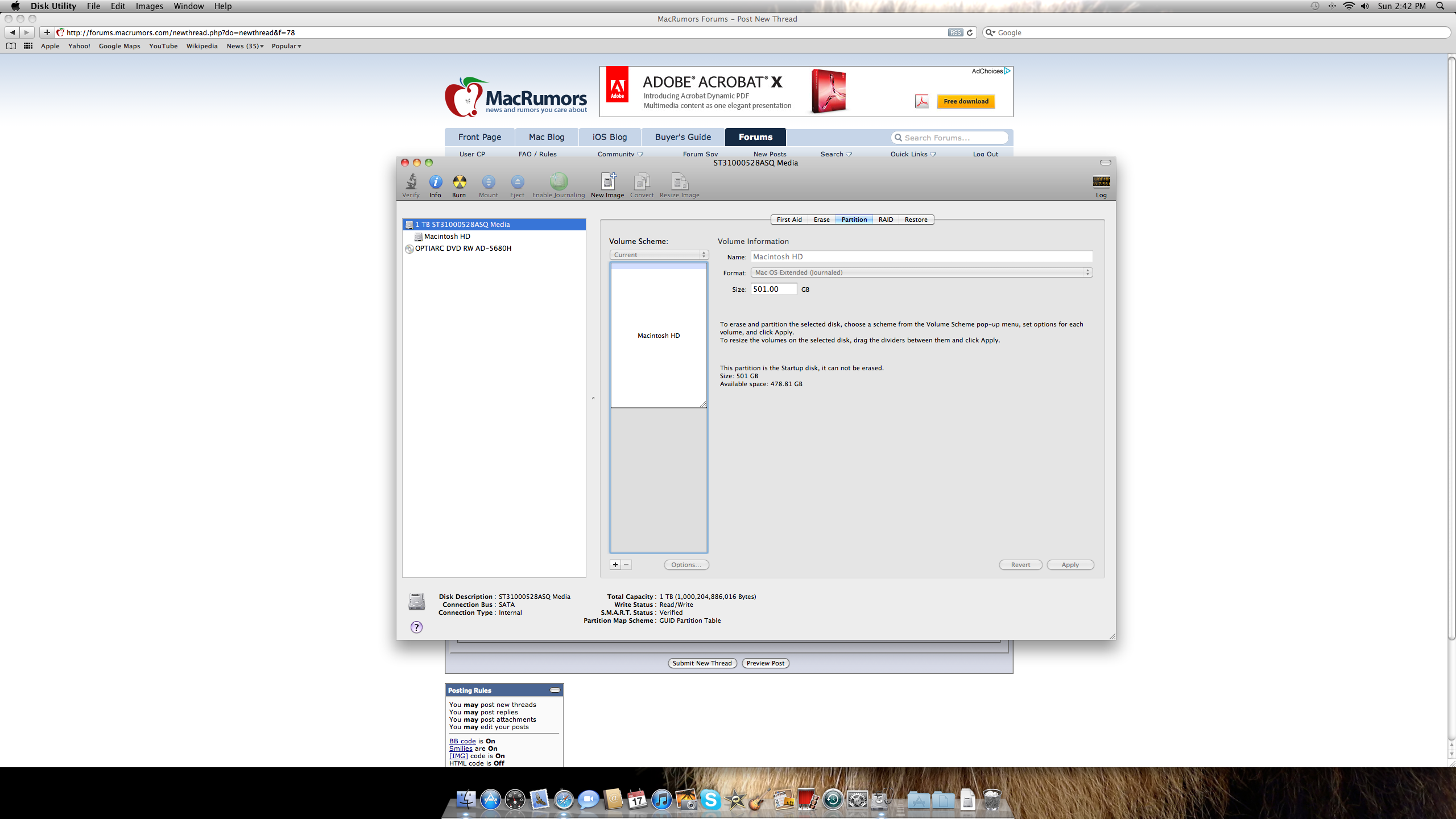Click the Eject toolbar icon
1456x819 pixels.
click(517, 182)
